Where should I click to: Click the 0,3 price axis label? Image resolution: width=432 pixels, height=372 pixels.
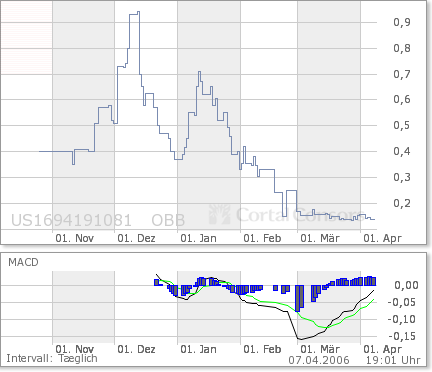click(402, 177)
